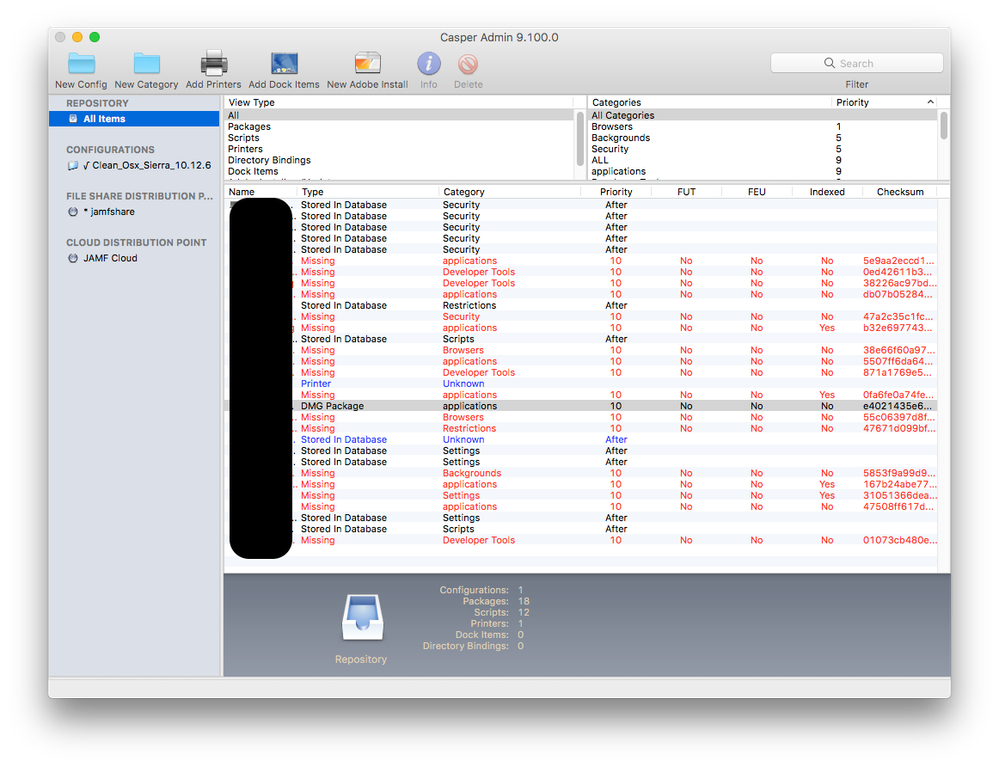Click the blue Stored In Database entry
Image resolution: width=999 pixels, height=767 pixels.
344,440
